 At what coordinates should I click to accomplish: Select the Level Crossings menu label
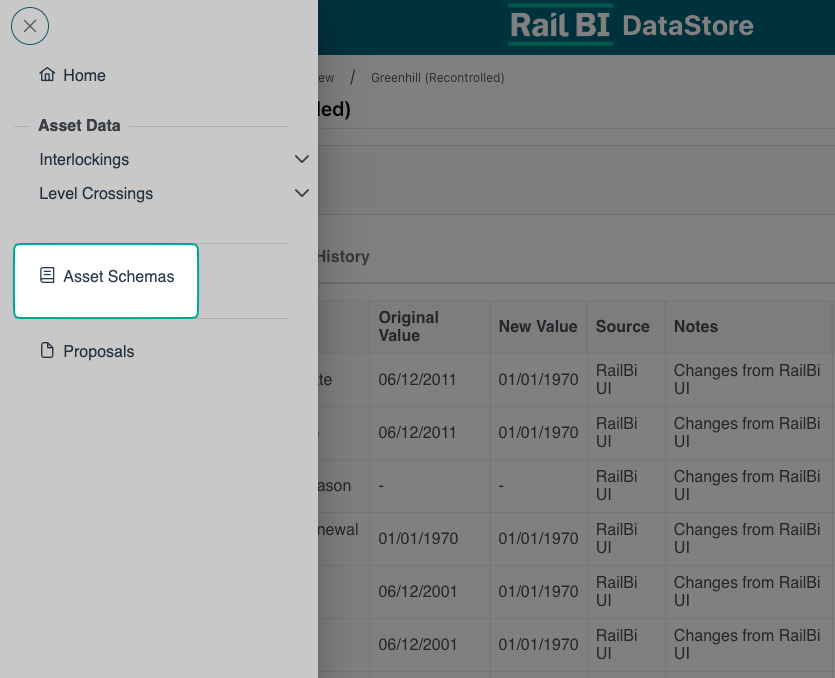[96, 193]
